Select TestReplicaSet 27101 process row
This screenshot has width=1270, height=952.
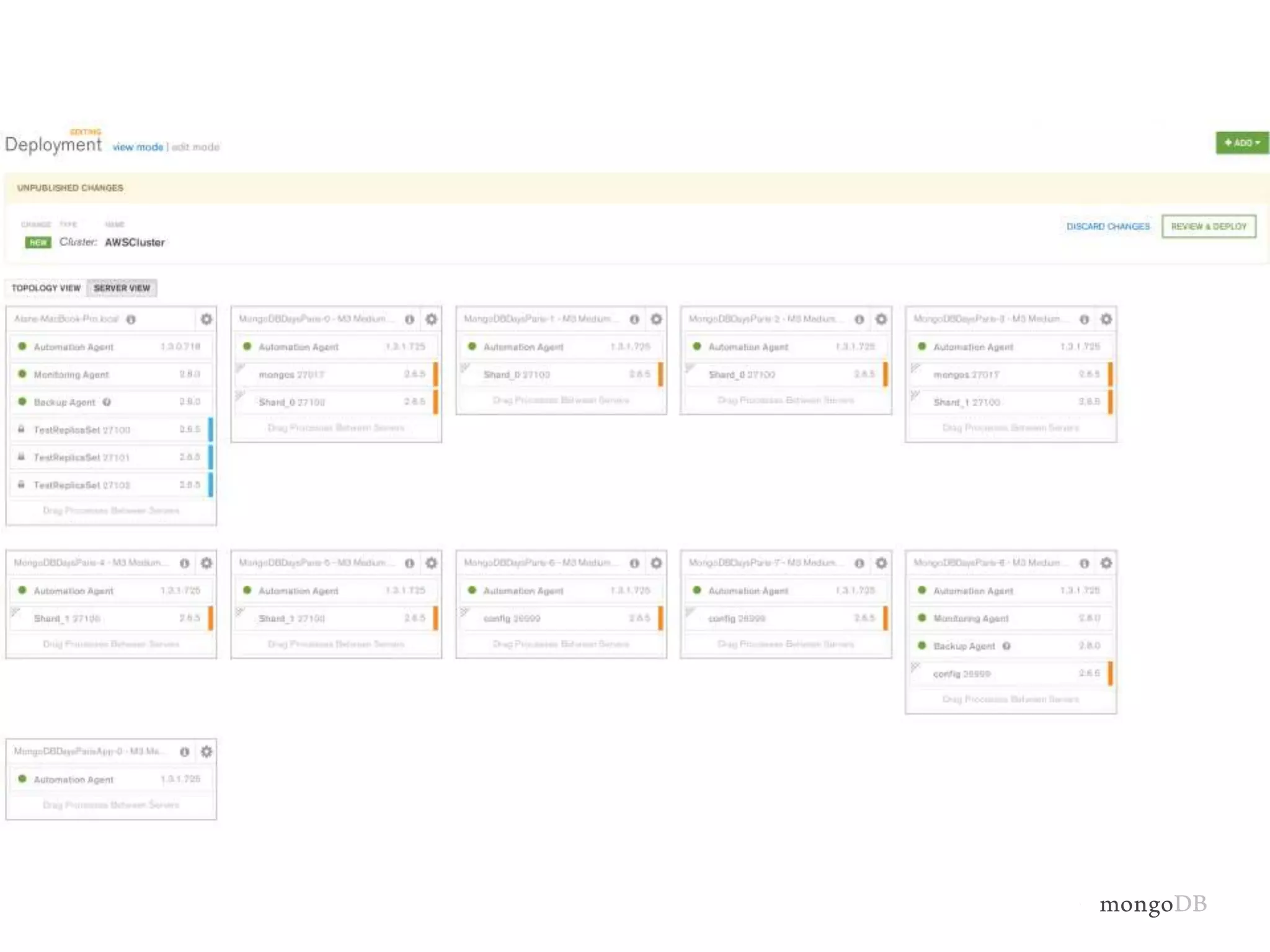[x=112, y=457]
